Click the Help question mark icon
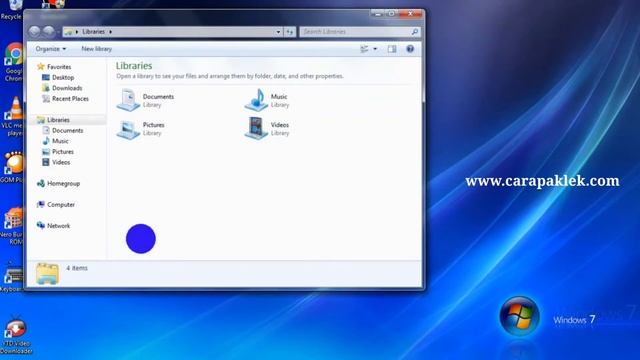Image resolution: width=640 pixels, height=360 pixels. [x=410, y=49]
